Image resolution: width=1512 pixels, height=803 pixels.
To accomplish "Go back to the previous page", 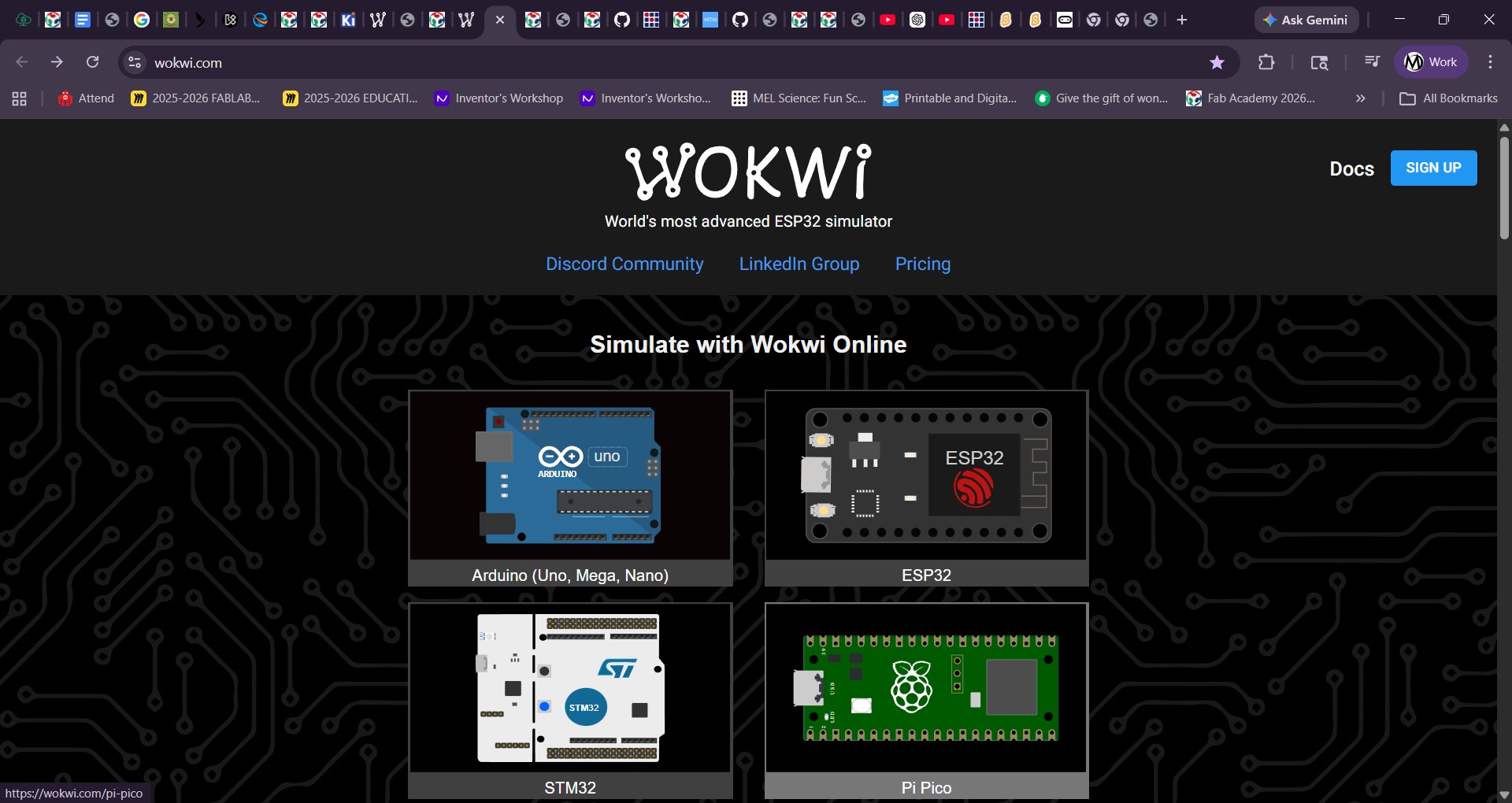I will pyautogui.click(x=22, y=62).
